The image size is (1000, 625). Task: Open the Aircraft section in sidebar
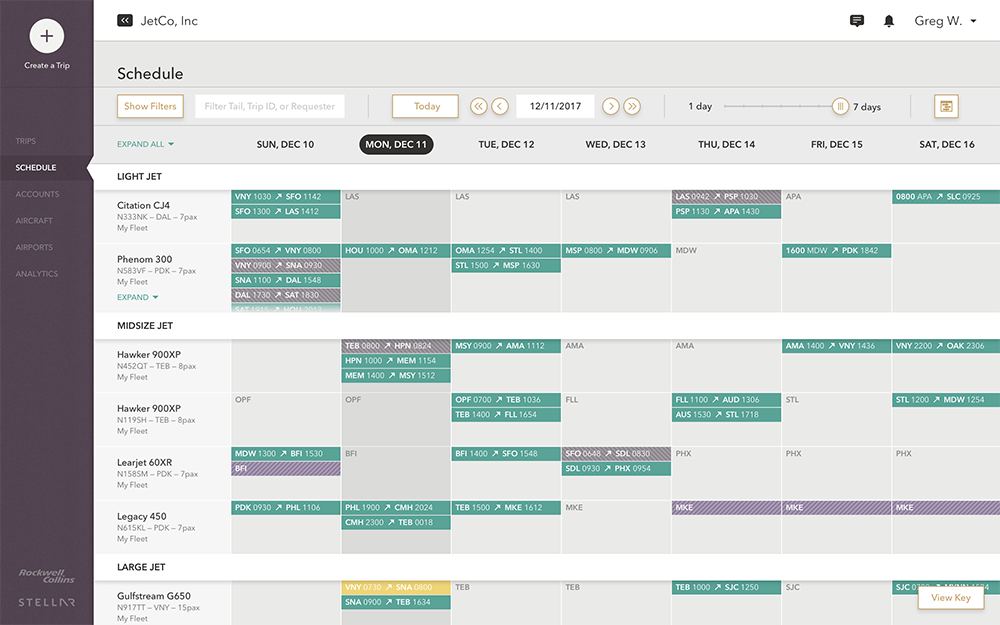(x=34, y=221)
